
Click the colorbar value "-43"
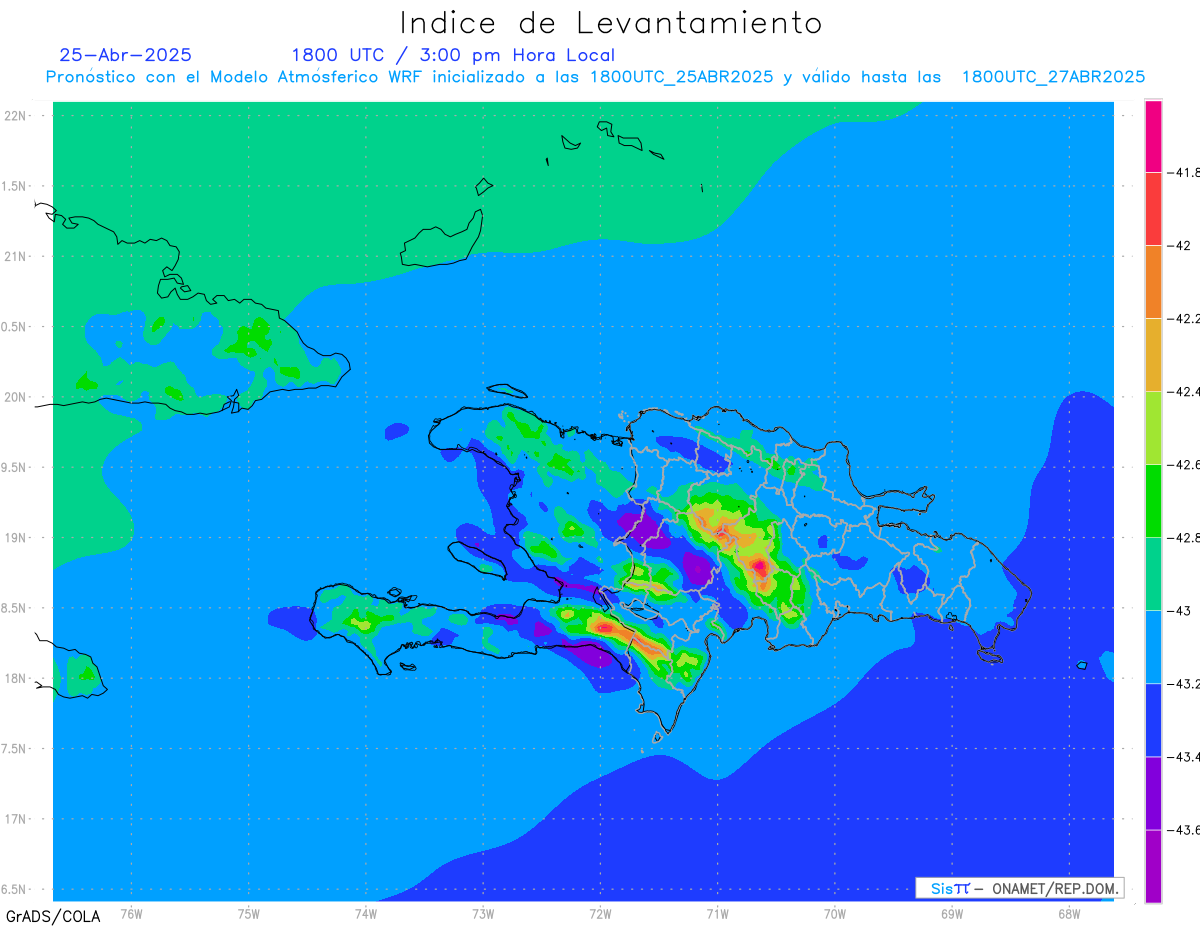(x=1179, y=611)
